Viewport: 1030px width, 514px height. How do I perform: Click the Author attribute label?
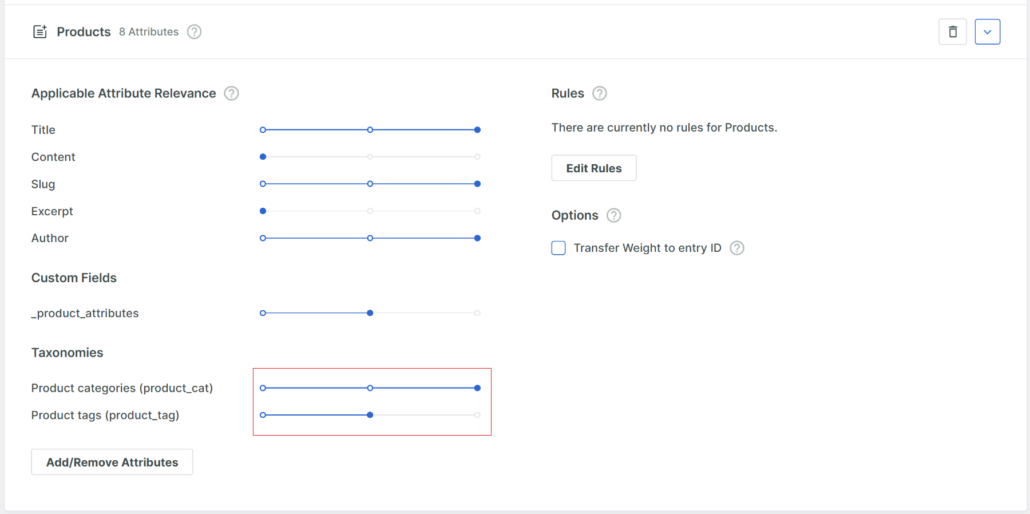(x=50, y=238)
